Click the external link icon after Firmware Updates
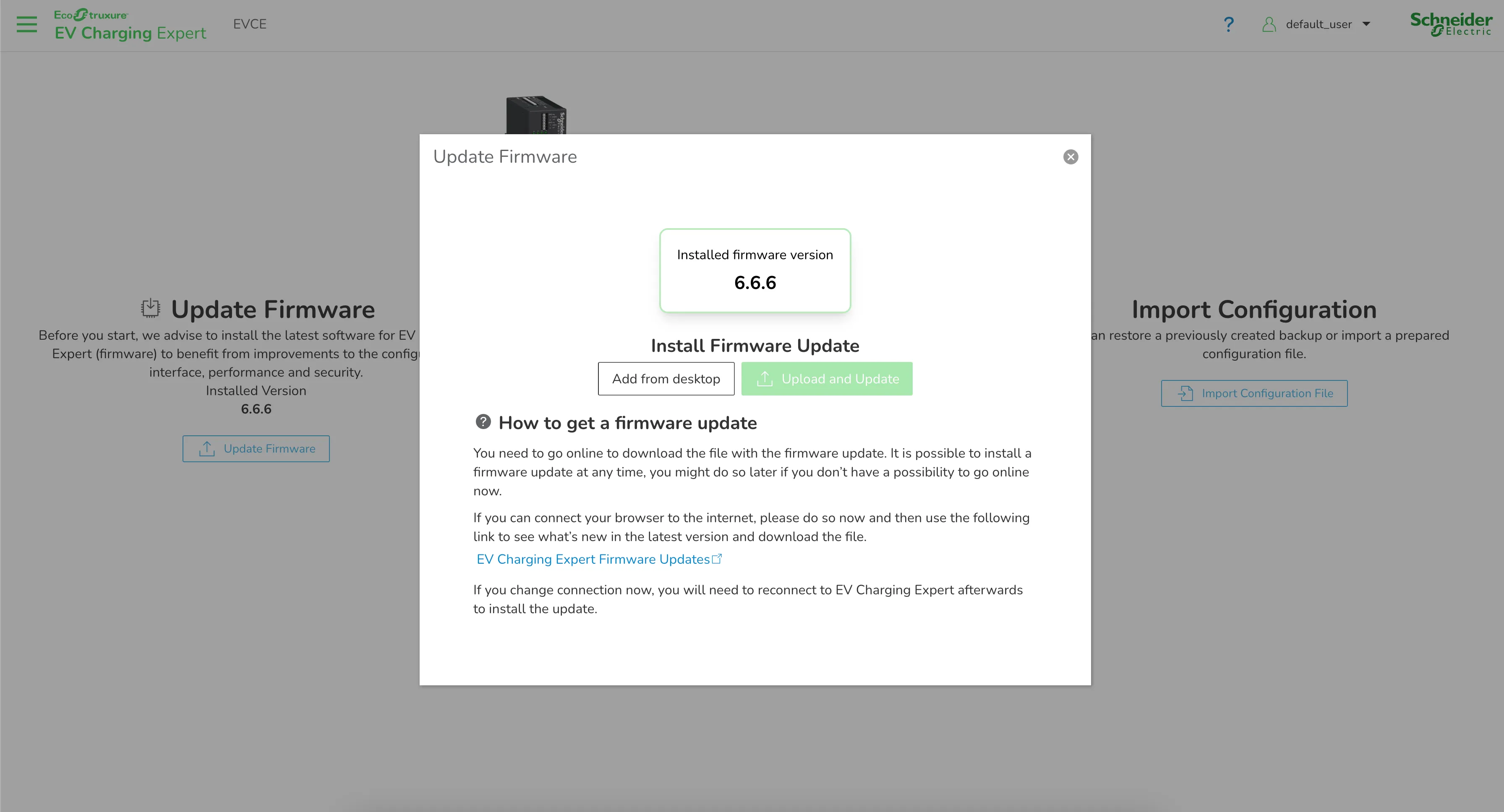1504x812 pixels. [x=717, y=558]
